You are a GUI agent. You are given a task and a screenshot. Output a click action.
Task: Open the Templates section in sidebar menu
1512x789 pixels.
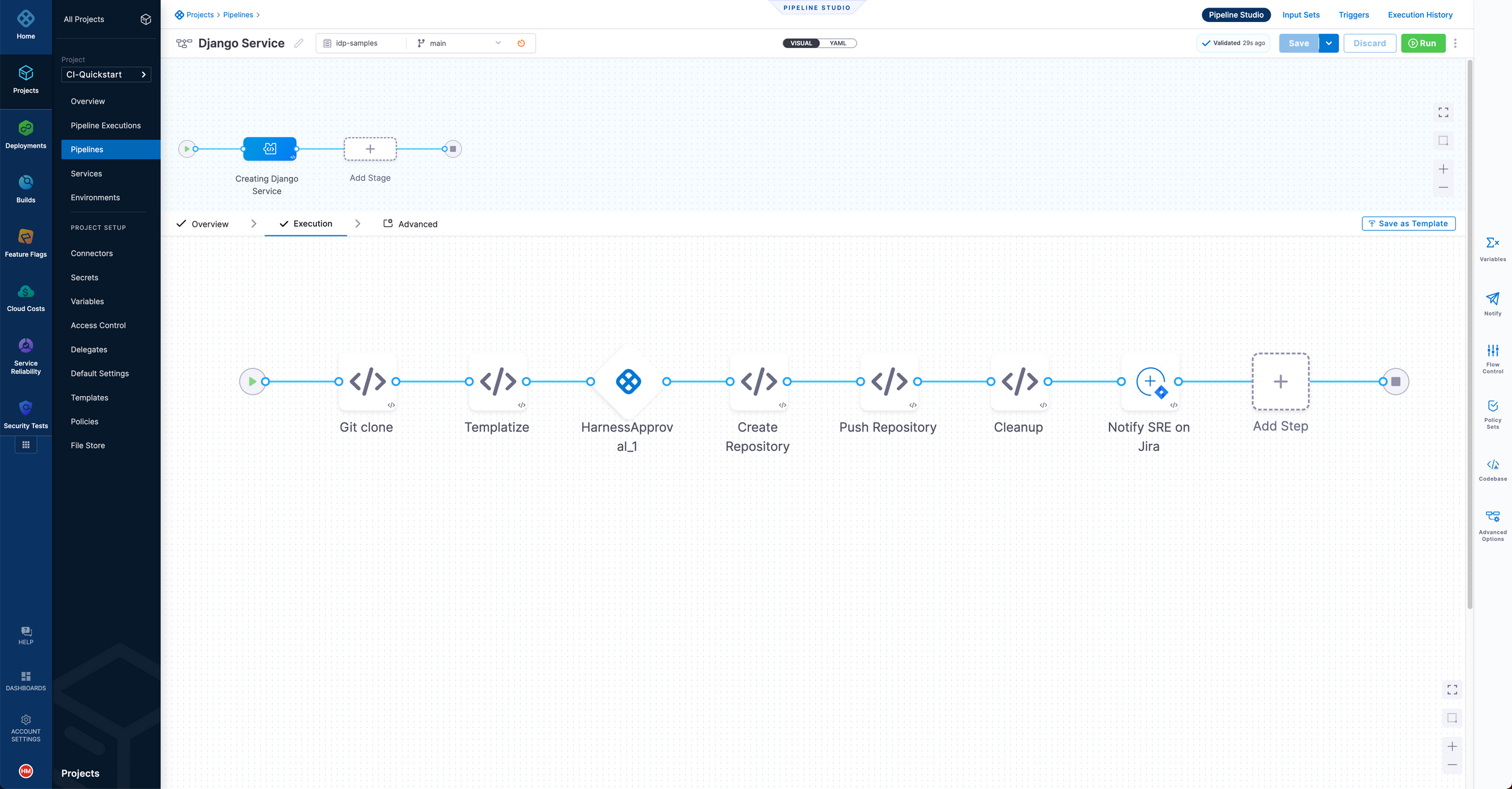click(x=89, y=397)
